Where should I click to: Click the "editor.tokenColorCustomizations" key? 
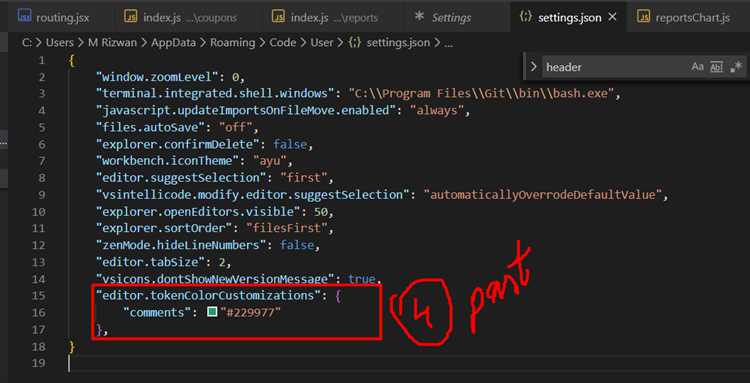click(208, 295)
